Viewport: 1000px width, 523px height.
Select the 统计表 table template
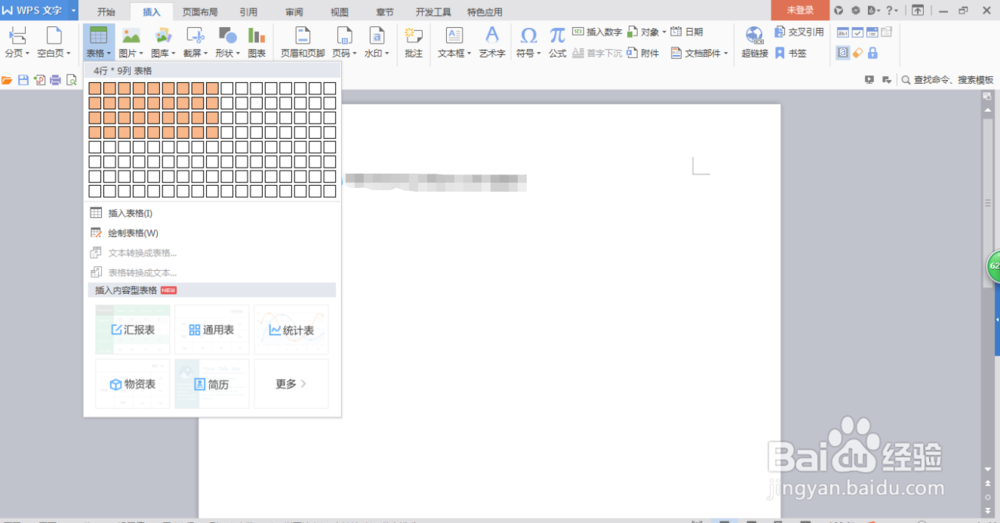(x=291, y=330)
